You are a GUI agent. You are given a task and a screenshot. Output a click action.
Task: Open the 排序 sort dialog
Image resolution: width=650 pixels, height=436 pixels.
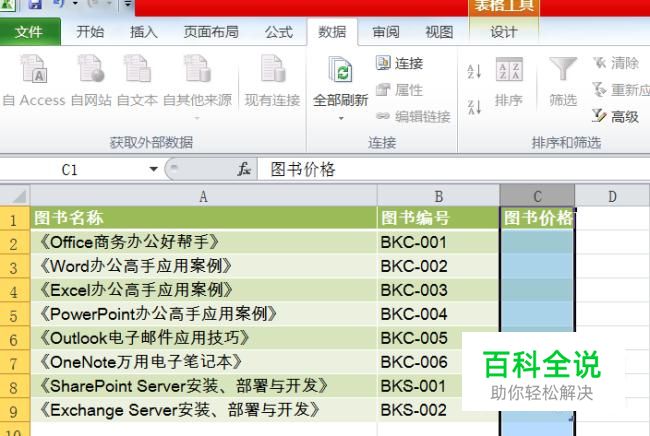[x=509, y=82]
